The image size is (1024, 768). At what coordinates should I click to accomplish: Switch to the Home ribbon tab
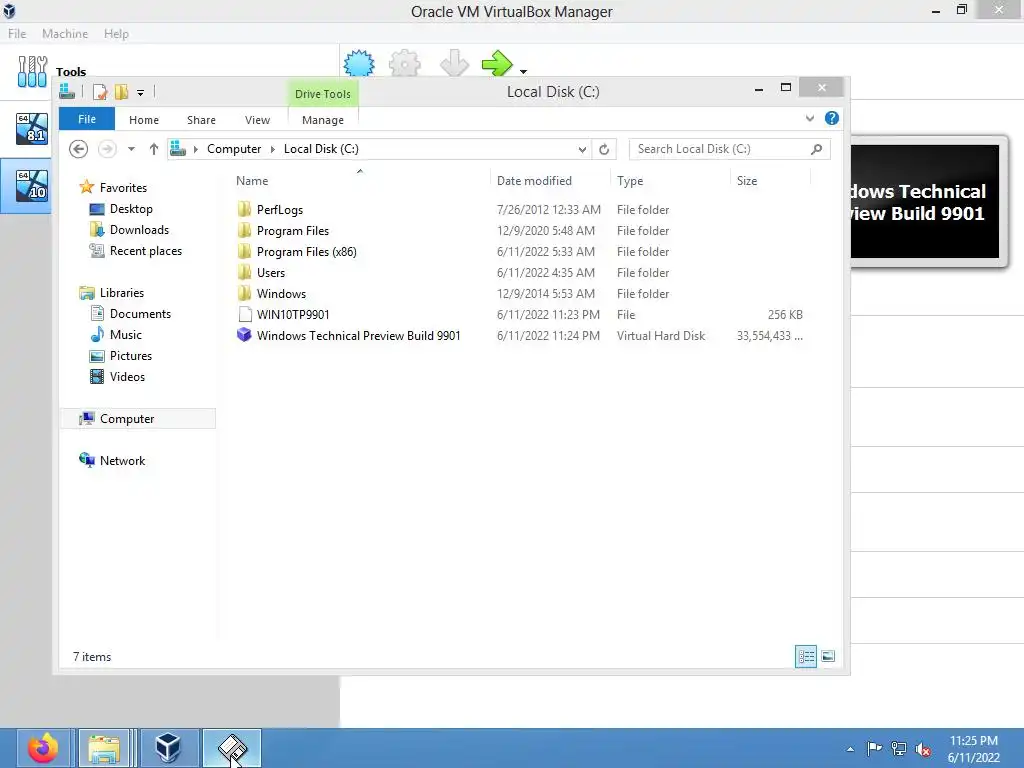[144, 120]
